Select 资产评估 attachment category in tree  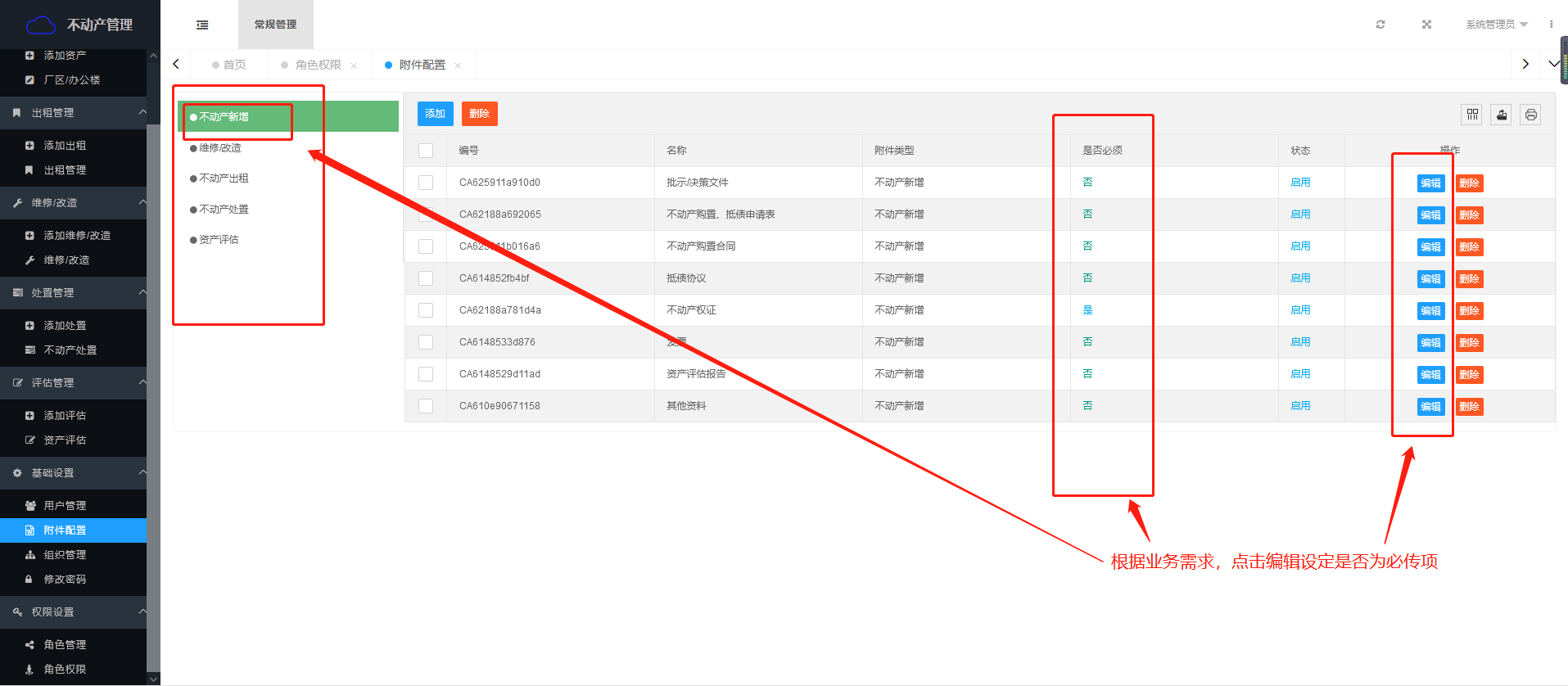click(219, 240)
